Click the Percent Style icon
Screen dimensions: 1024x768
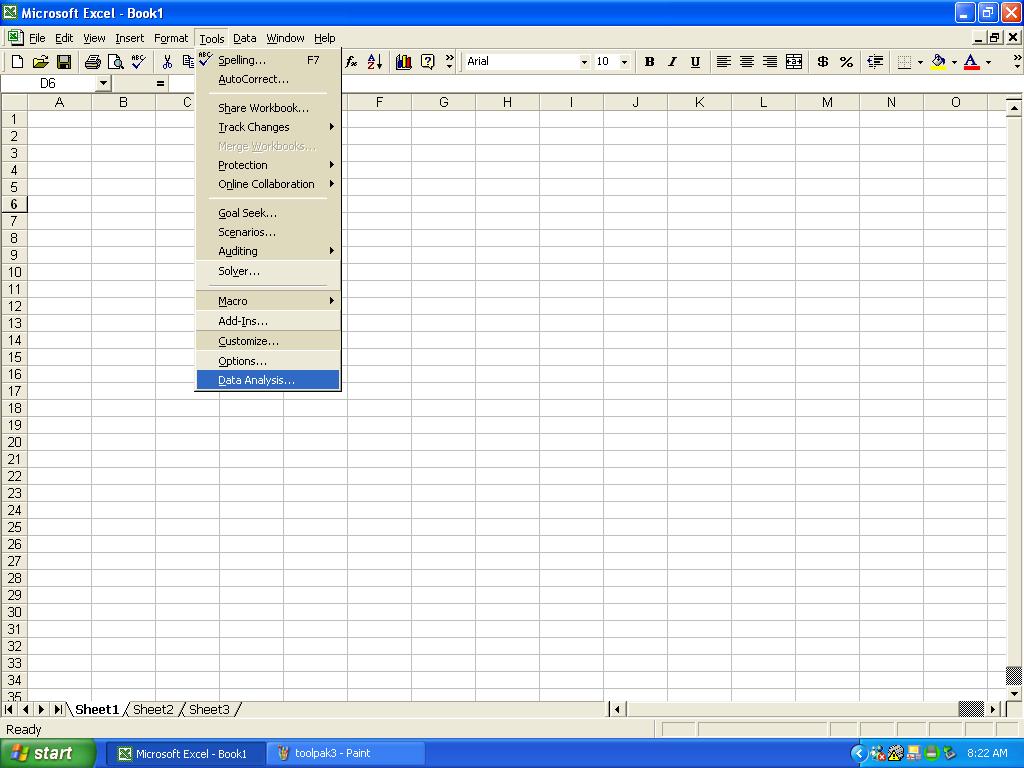(x=846, y=62)
